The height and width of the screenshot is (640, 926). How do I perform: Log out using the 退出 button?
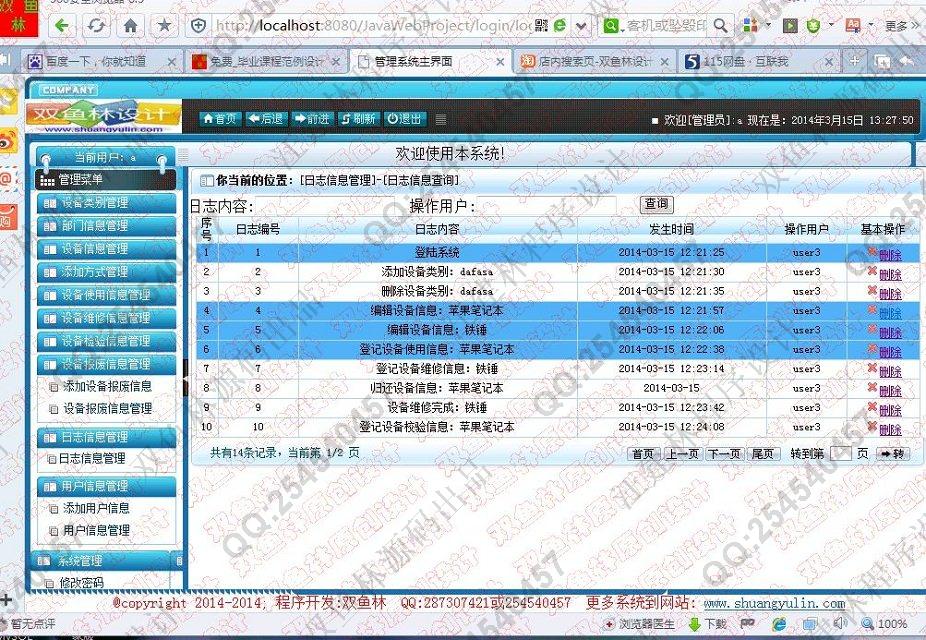pos(405,119)
